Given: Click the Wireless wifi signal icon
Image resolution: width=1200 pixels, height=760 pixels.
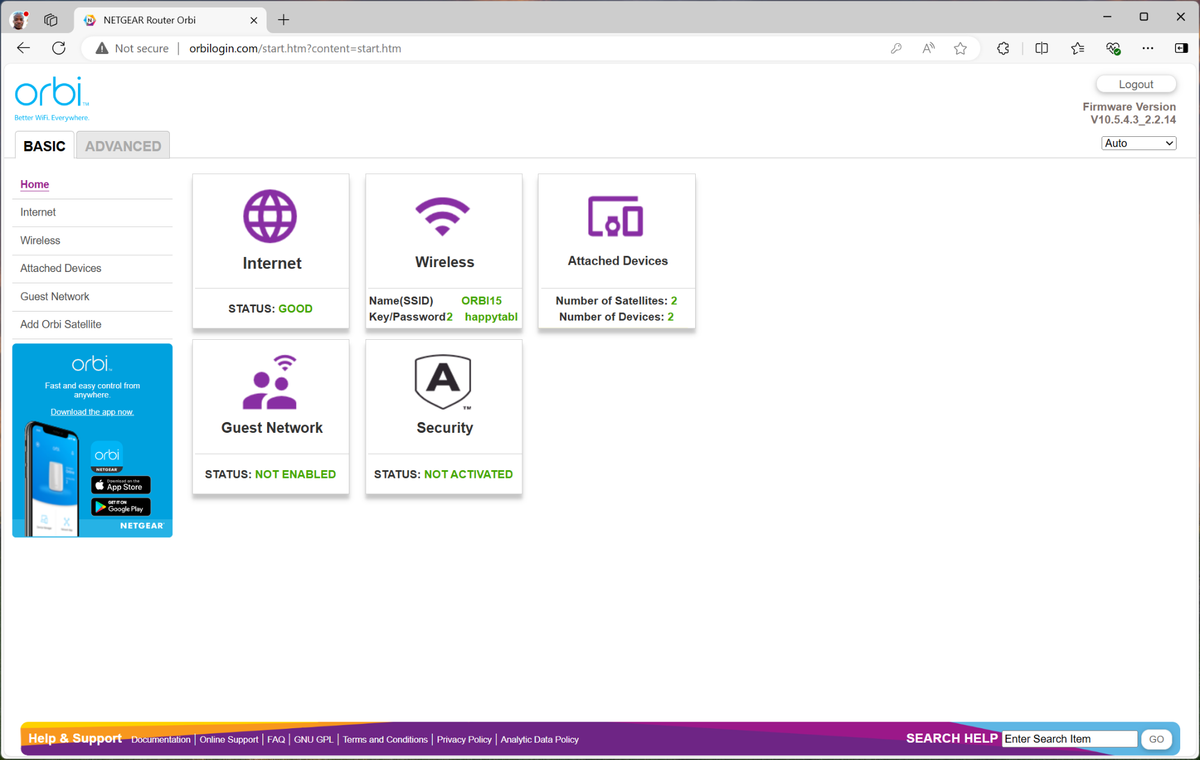Looking at the screenshot, I should point(443,215).
